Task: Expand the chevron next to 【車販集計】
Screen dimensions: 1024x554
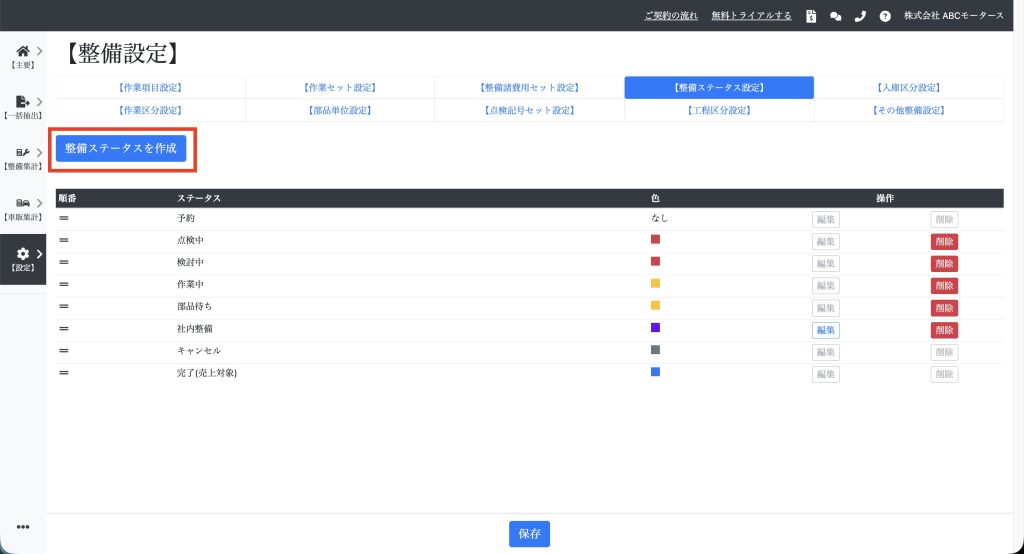Action: coord(39,203)
